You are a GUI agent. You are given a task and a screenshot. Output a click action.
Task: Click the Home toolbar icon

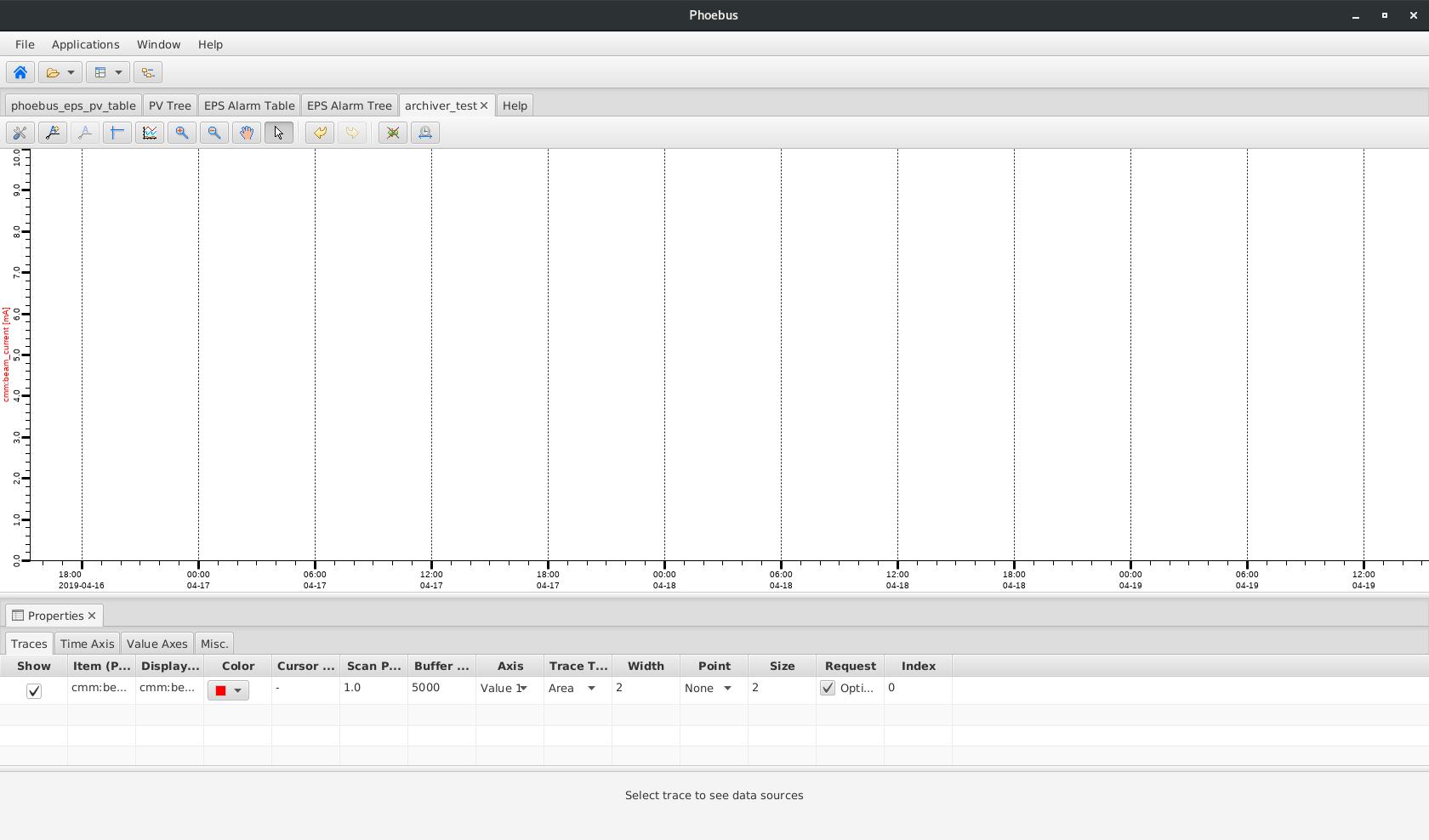click(x=20, y=72)
